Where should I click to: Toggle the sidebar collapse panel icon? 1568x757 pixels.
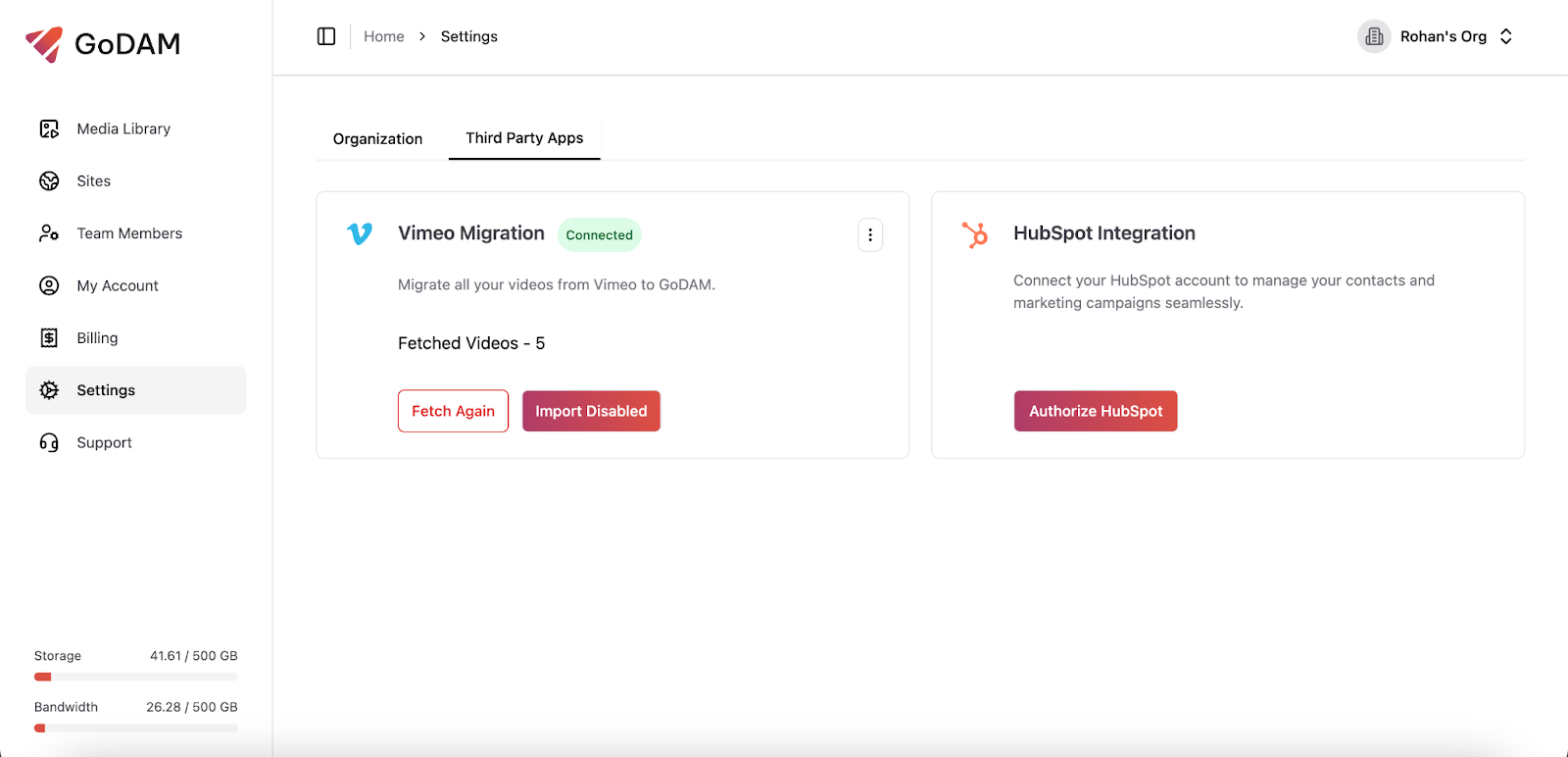326,36
